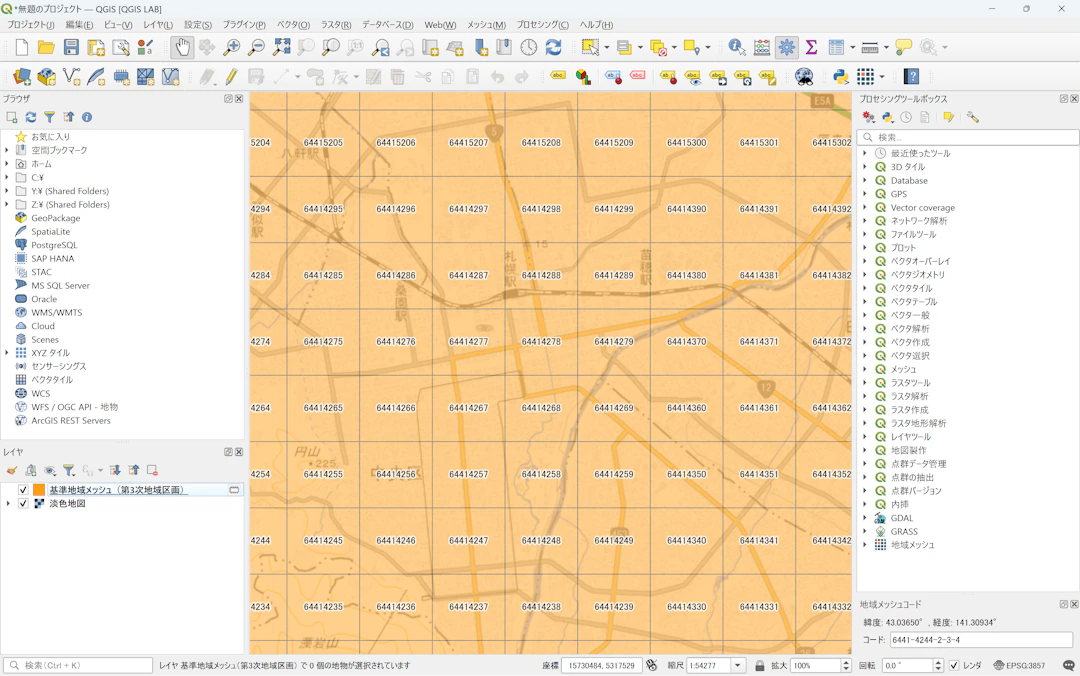The height and width of the screenshot is (676, 1080).
Task: Click the filter legend funnel icon in Layers panel
Action: 69,471
